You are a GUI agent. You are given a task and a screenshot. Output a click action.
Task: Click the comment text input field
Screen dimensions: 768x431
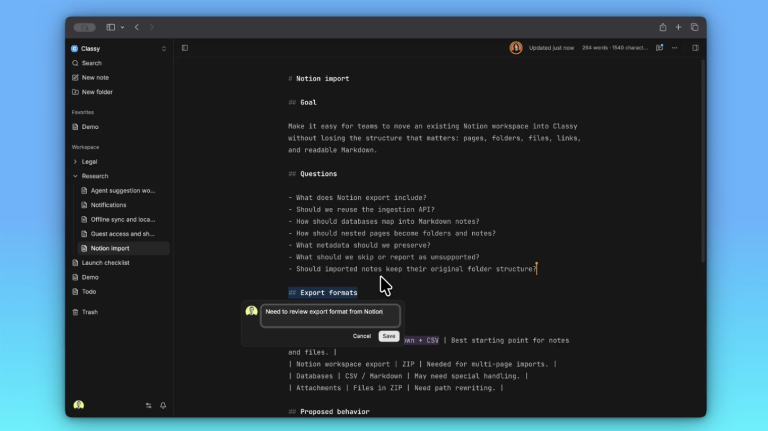point(330,316)
